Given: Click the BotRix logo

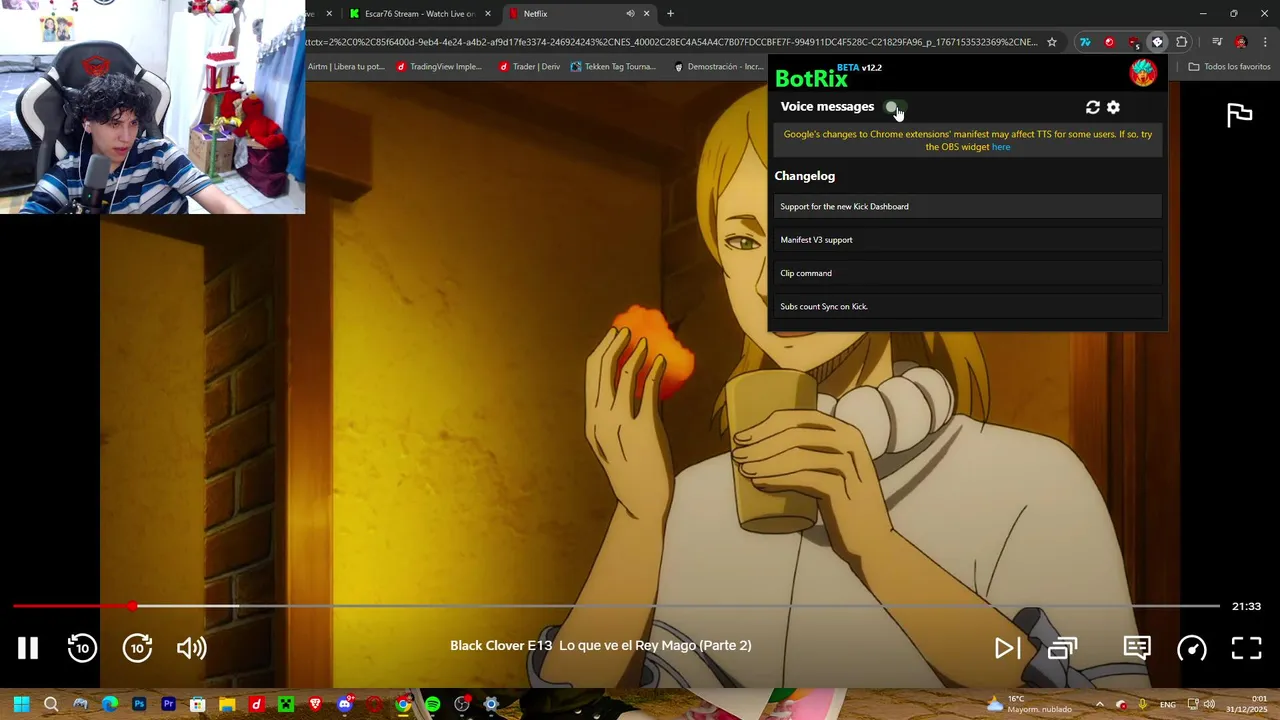Looking at the screenshot, I should coord(811,78).
